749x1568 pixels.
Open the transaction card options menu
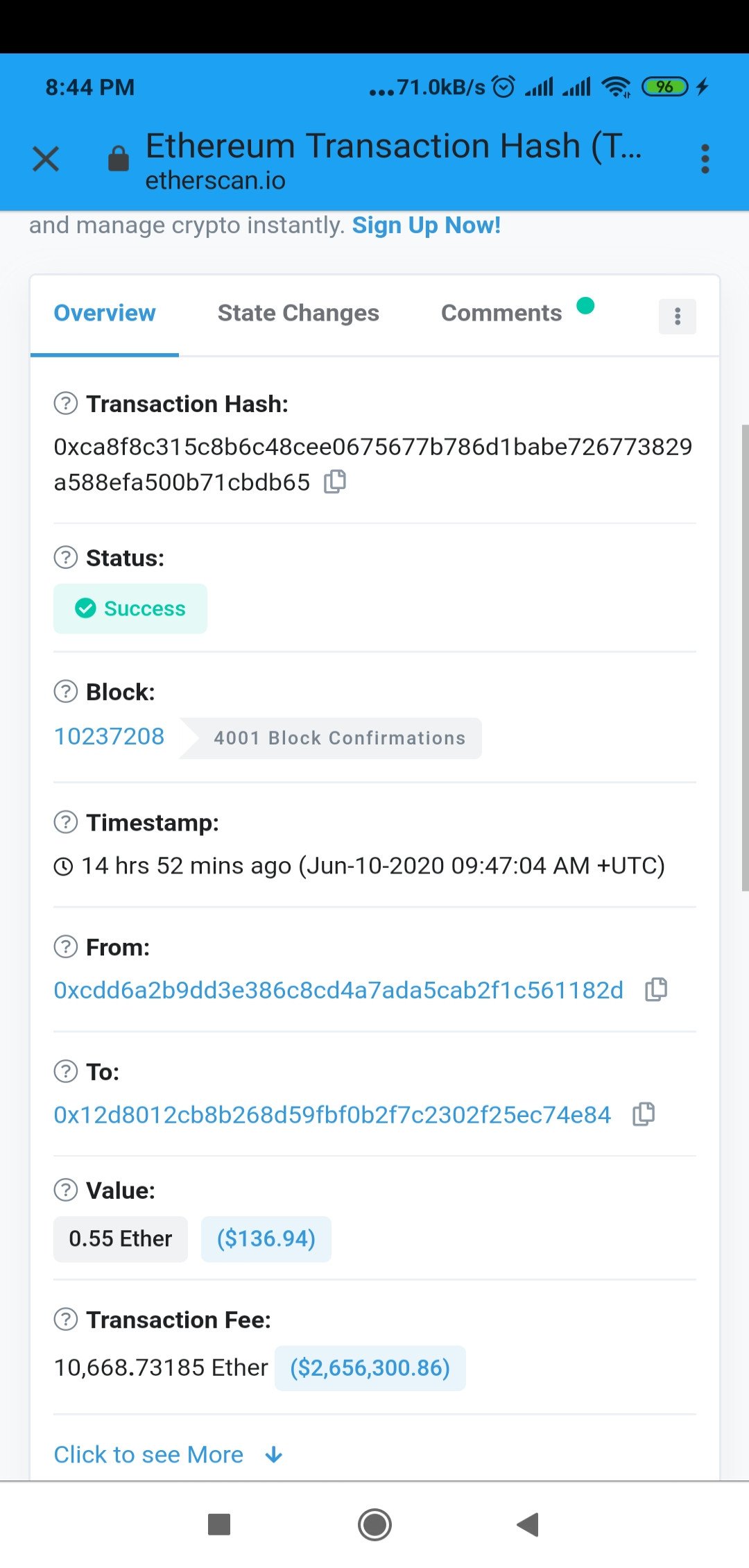point(677,316)
